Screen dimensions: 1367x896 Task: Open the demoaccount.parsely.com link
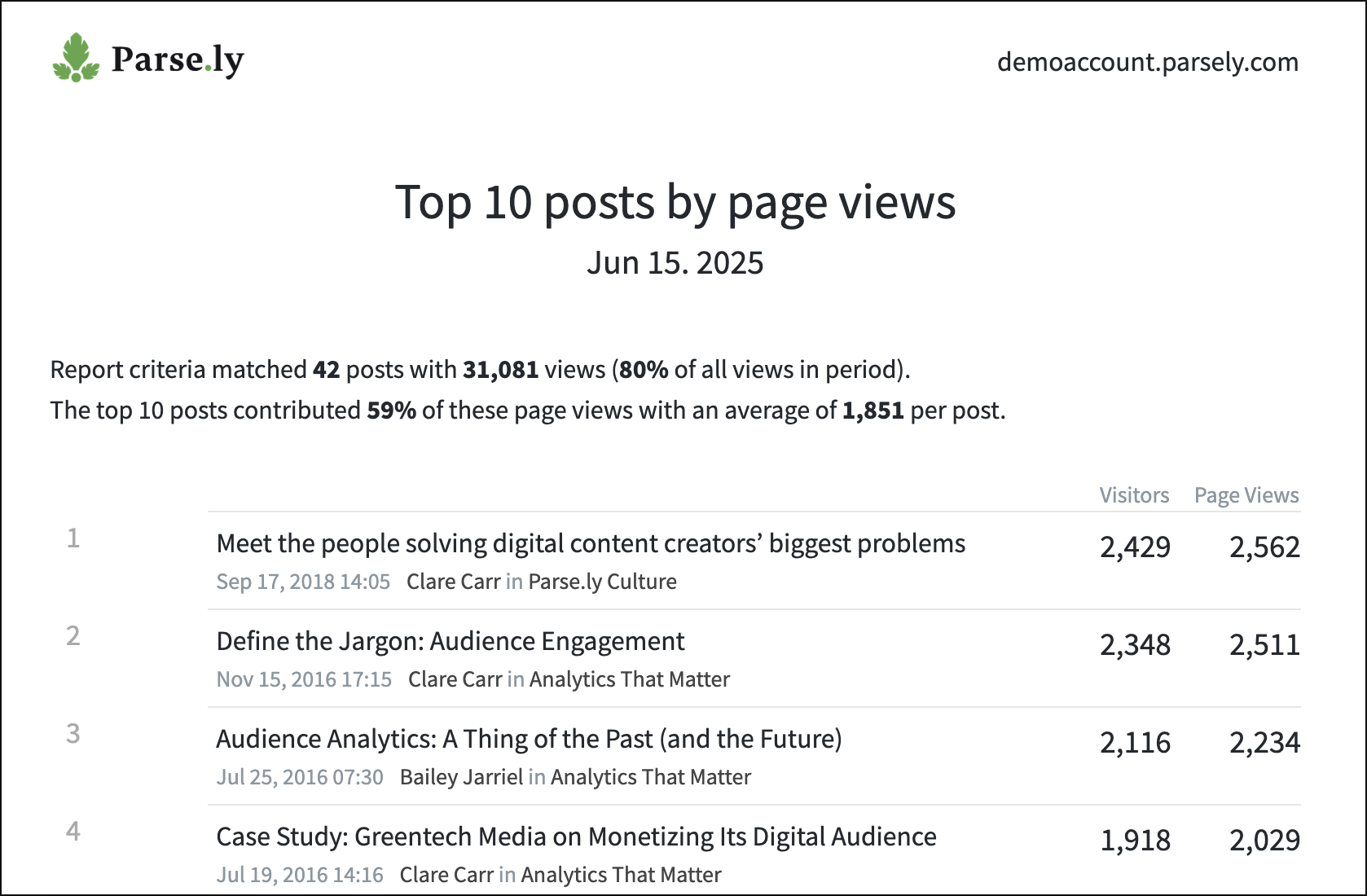pyautogui.click(x=1148, y=63)
